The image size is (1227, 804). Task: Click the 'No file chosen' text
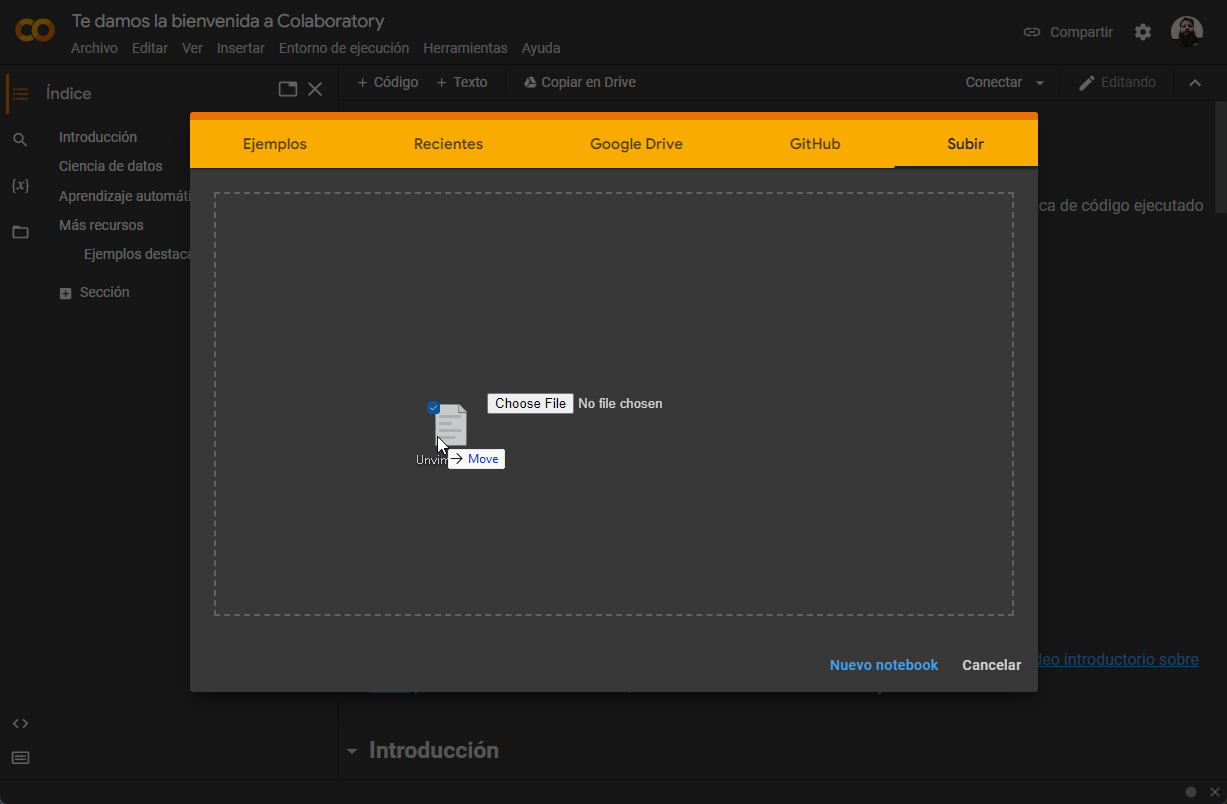pyautogui.click(x=620, y=403)
